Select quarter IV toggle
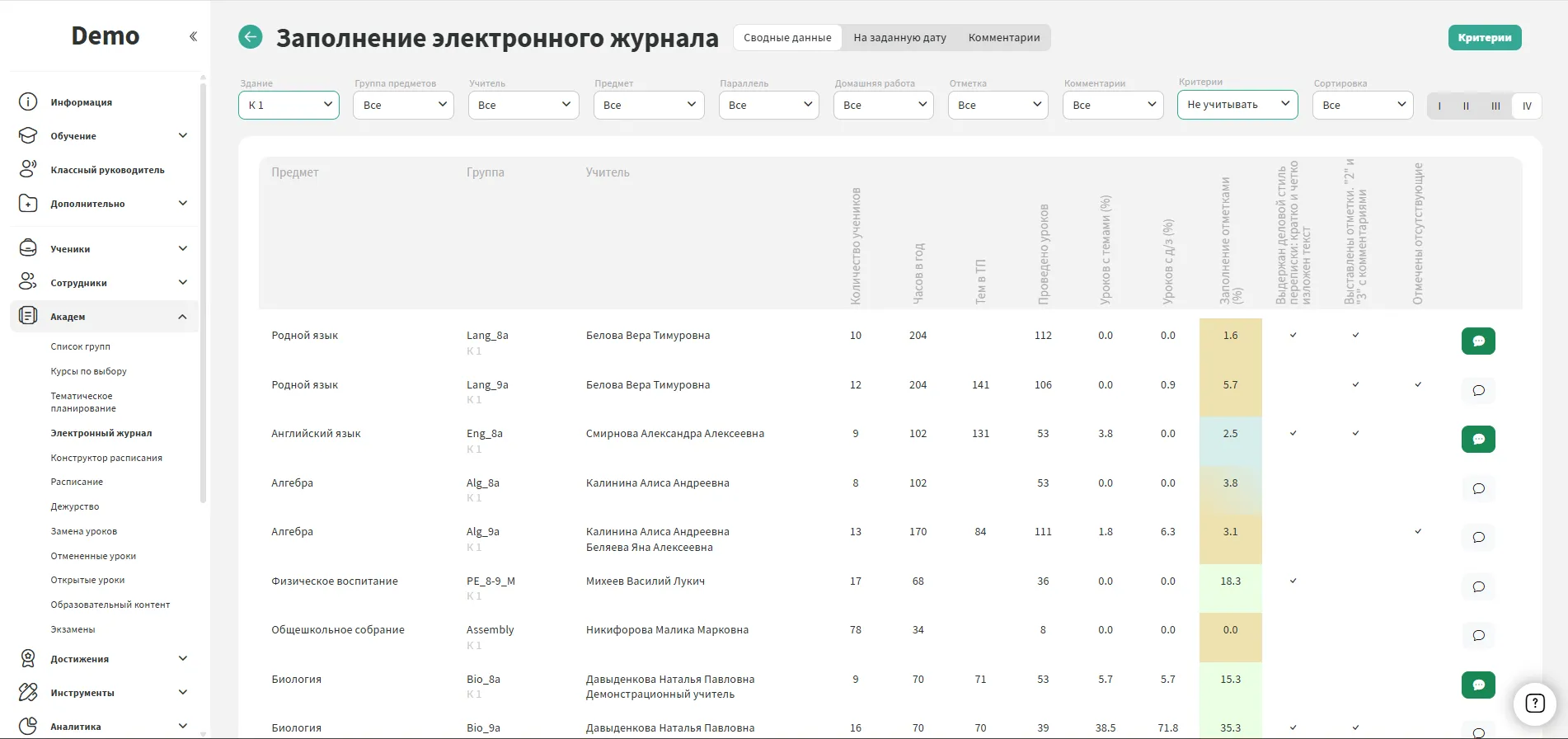1568x739 pixels. pos(1527,106)
